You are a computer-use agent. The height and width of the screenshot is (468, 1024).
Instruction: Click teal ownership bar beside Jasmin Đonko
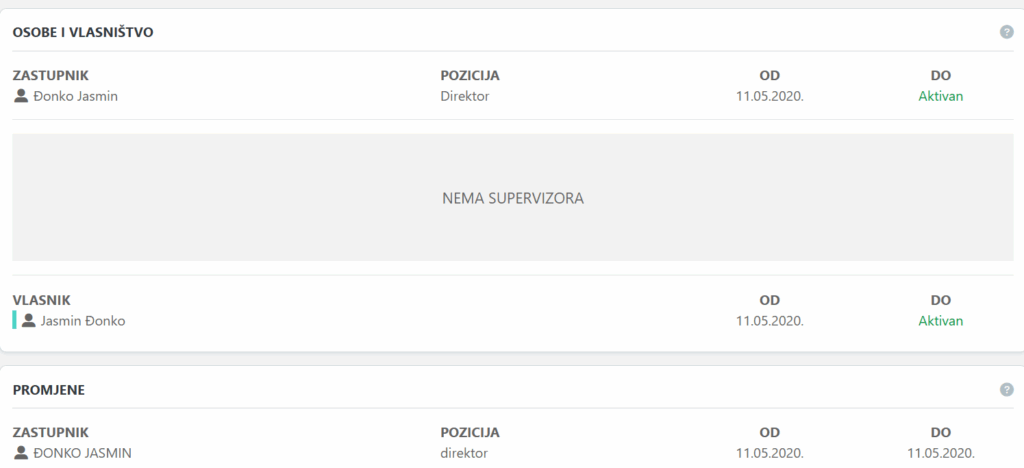click(14, 321)
